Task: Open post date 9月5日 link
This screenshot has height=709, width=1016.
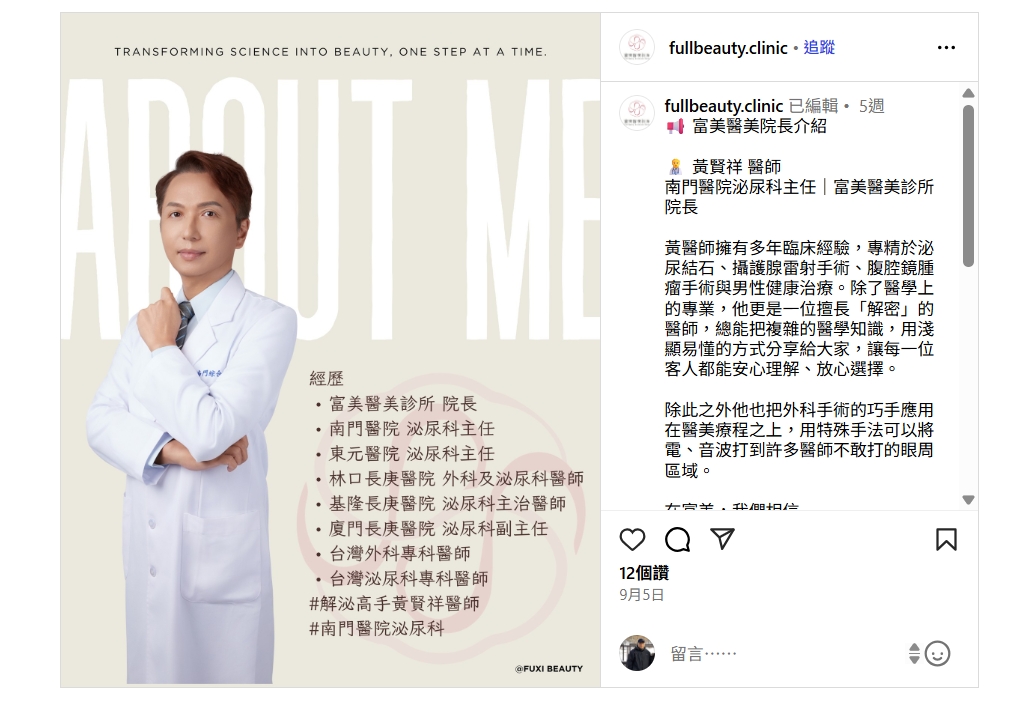Action: [641, 595]
